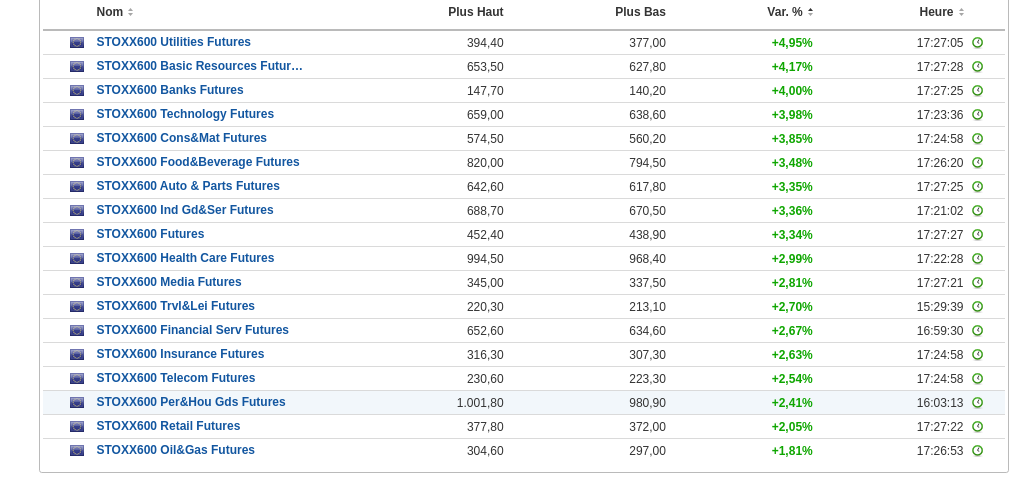Click the EU flag icon beside Media Futures
This screenshot has height=494, width=1034.
(77, 283)
